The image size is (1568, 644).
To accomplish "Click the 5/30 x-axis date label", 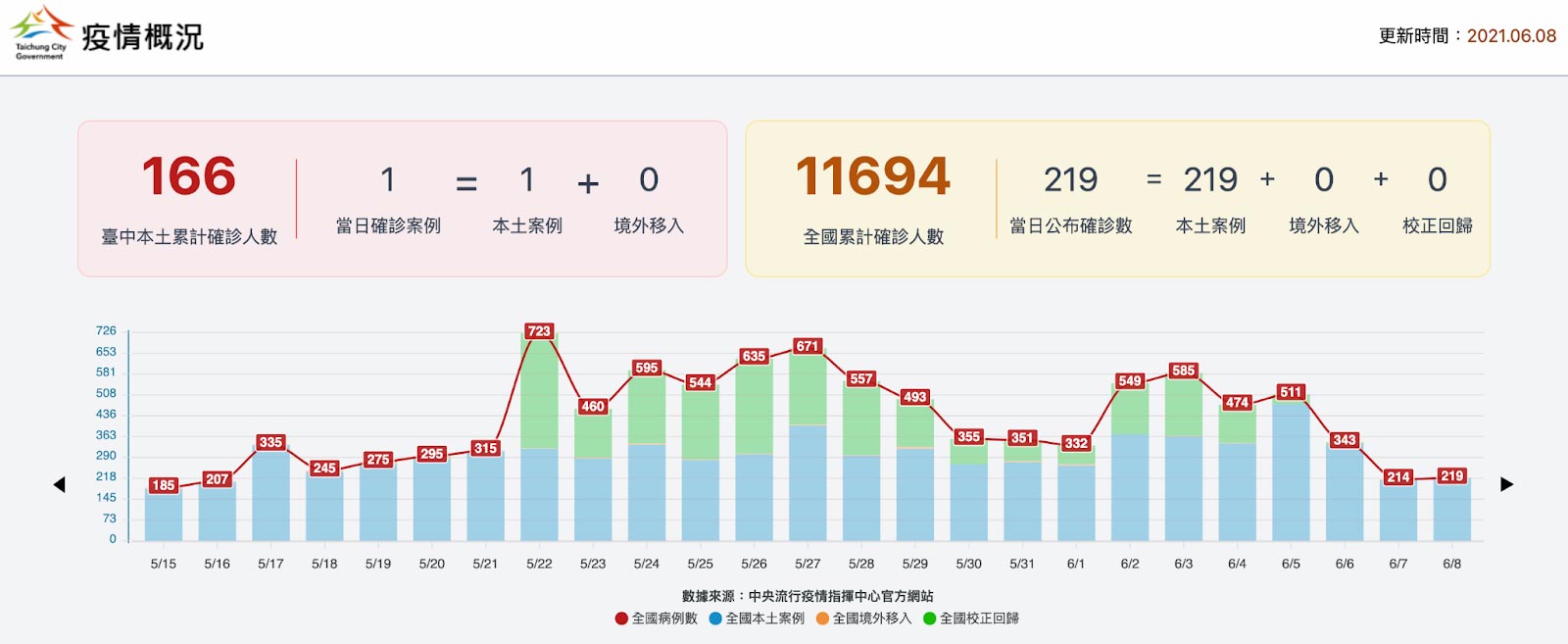I will point(968,564).
